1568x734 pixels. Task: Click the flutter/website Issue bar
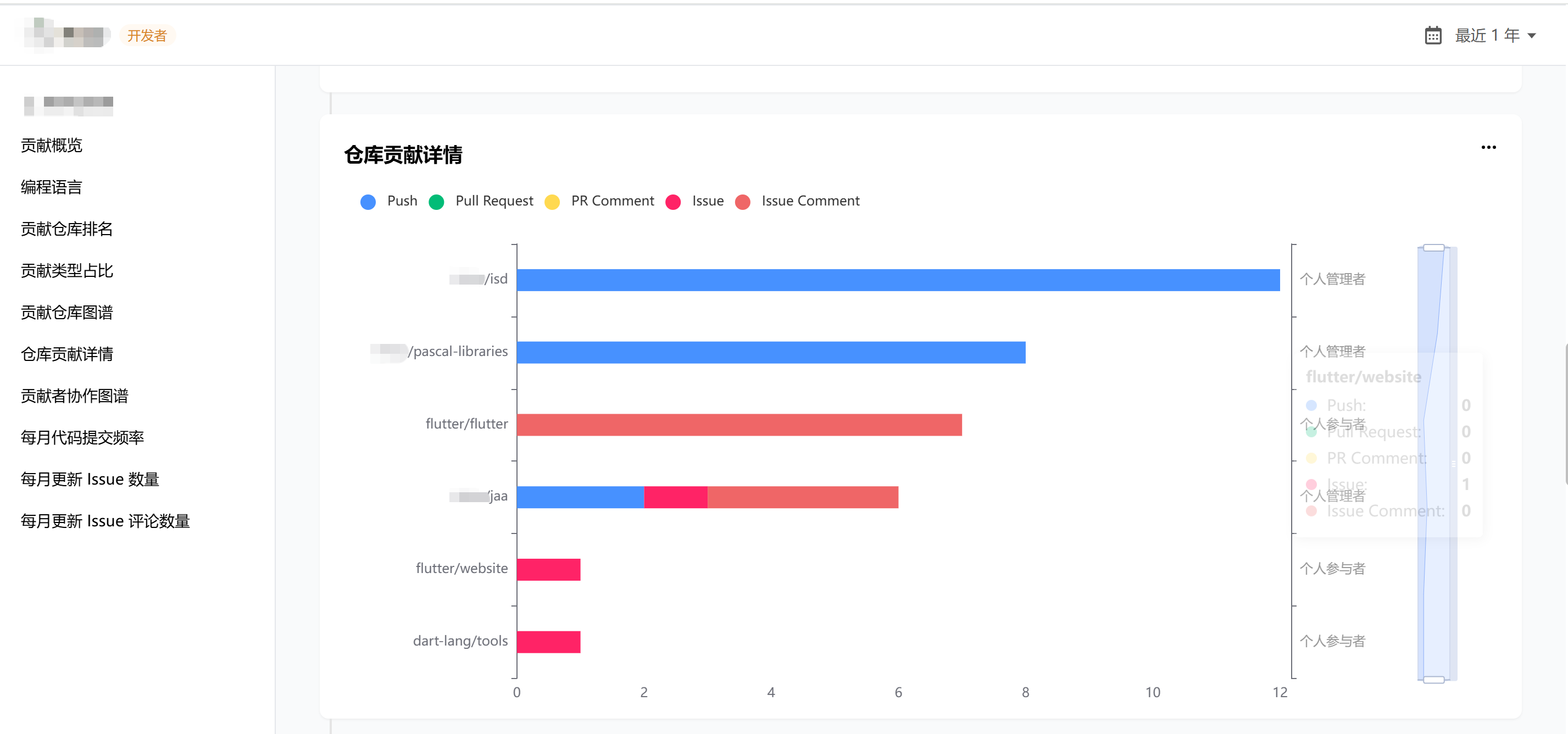click(x=548, y=570)
